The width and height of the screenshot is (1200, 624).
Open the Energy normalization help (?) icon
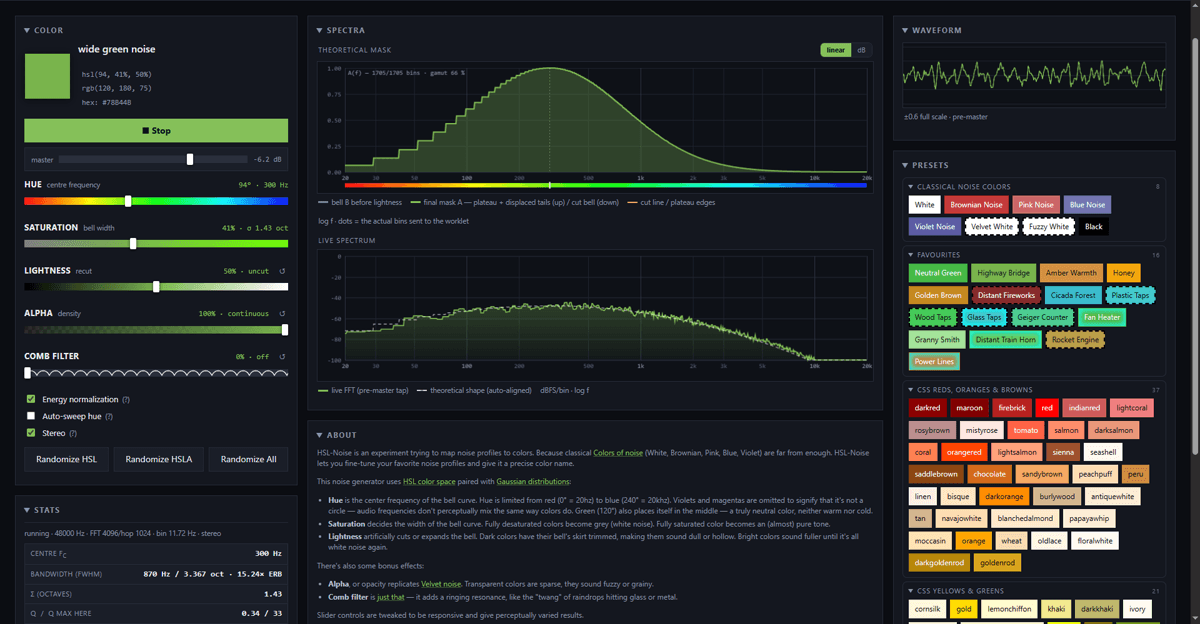tap(126, 399)
